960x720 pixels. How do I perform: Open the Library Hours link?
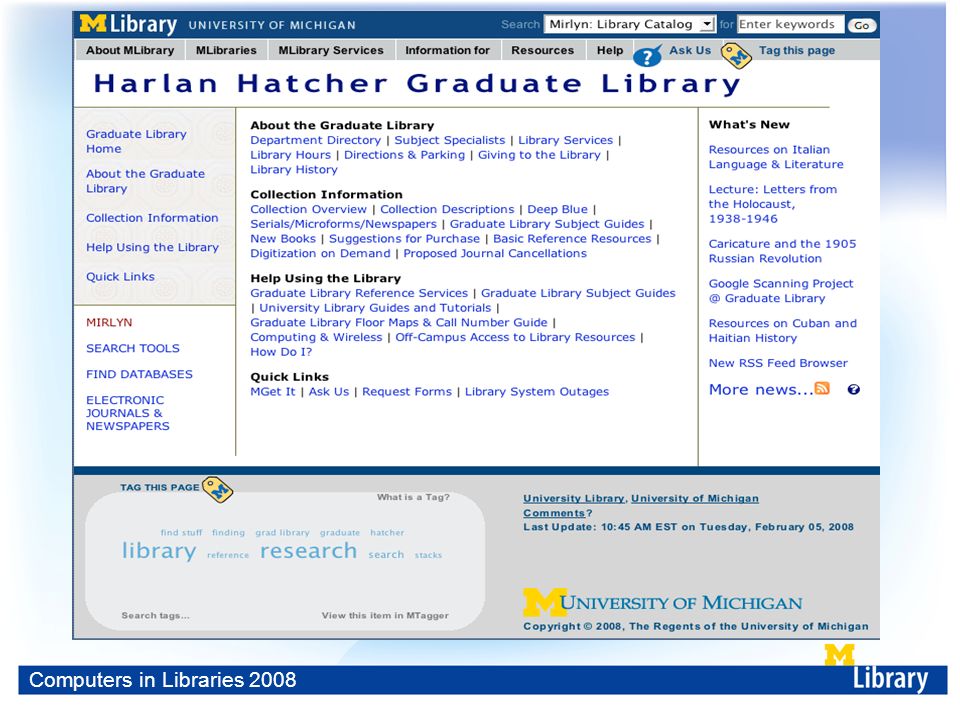(290, 155)
